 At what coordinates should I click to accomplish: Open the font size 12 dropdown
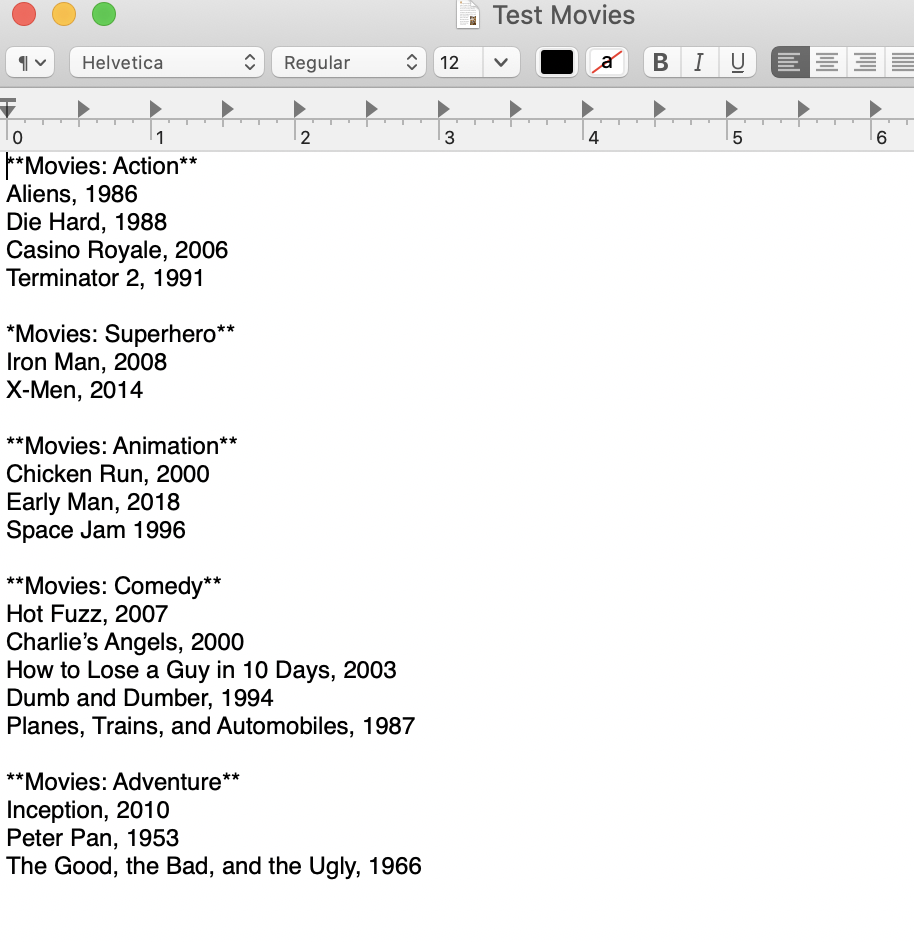pos(477,61)
